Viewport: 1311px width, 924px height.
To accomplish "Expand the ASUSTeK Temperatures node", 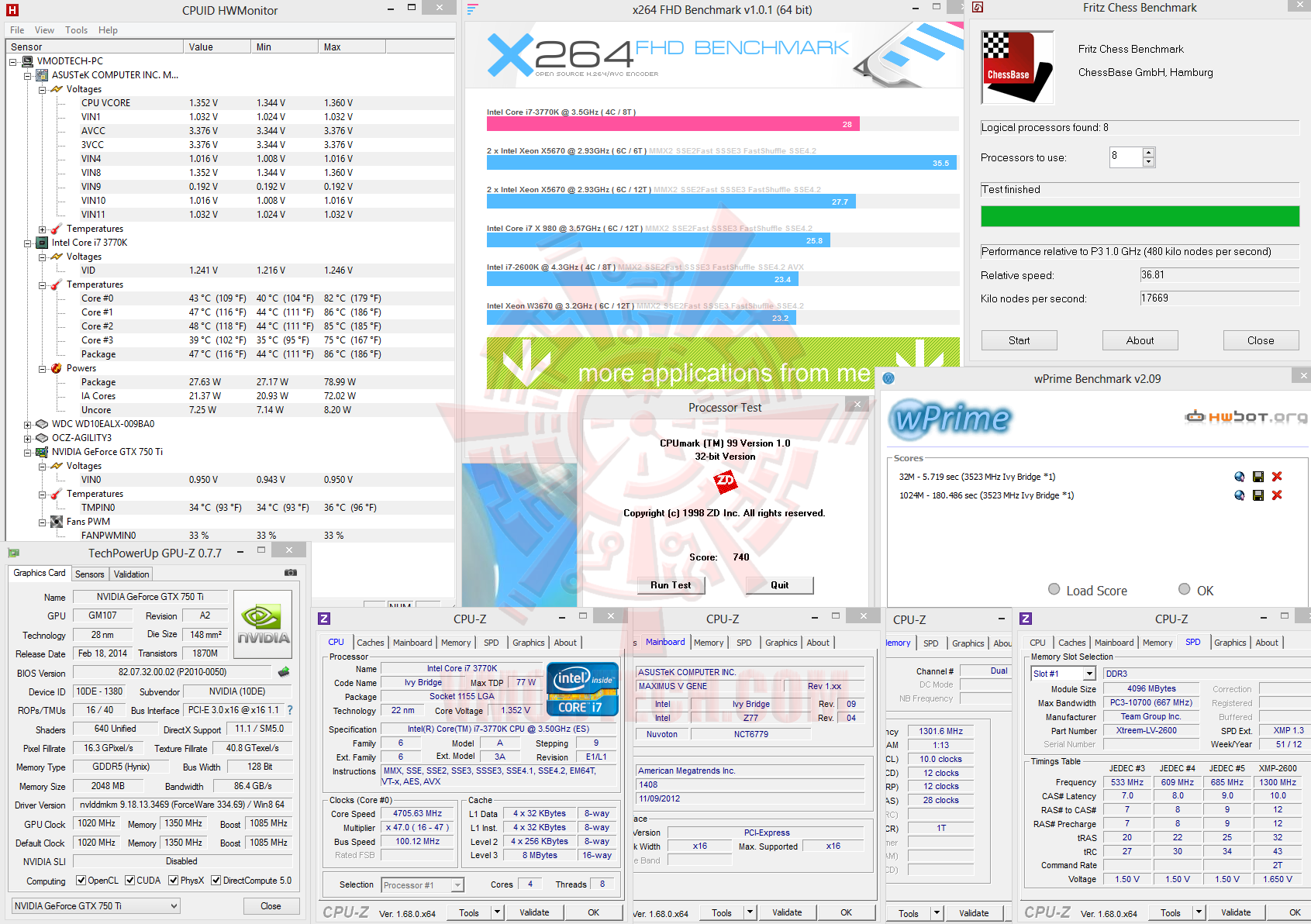I will (x=42, y=229).
